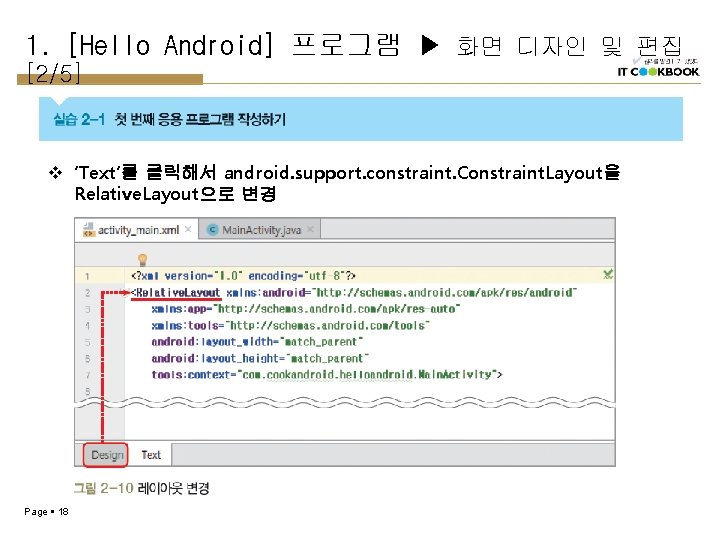Switch to the Text view tab
Screen dimensions: 720x540
pyautogui.click(x=151, y=455)
